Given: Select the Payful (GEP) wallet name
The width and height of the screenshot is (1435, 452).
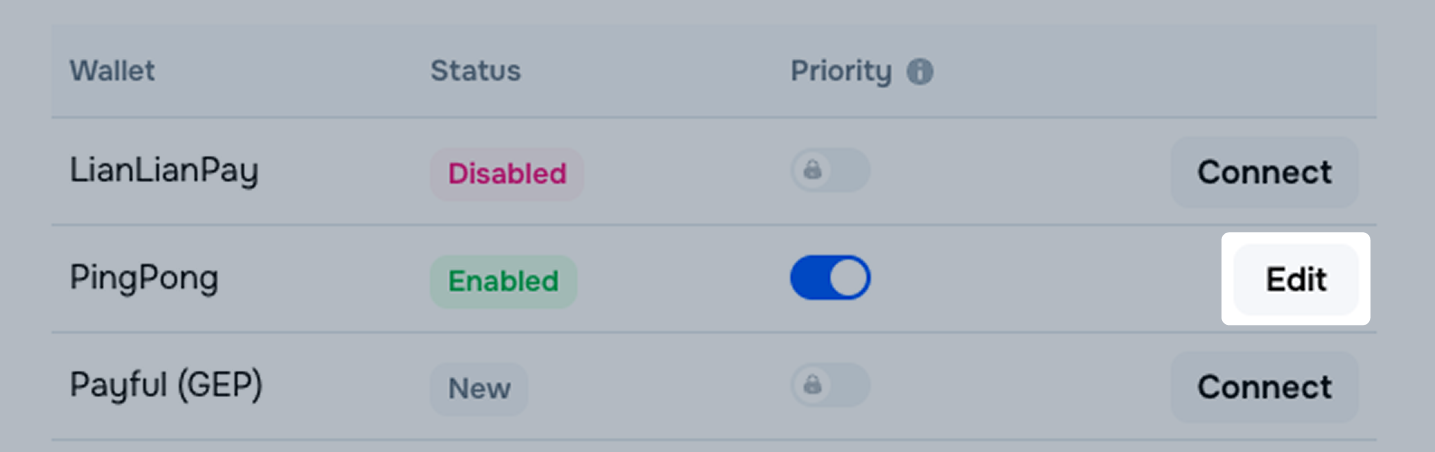Looking at the screenshot, I should click(166, 386).
